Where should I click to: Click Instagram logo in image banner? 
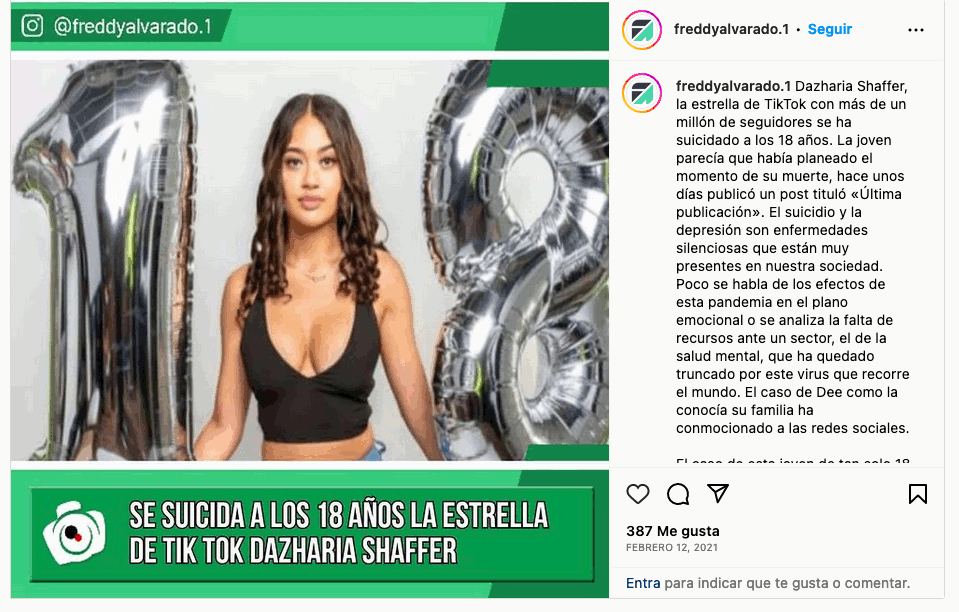click(32, 26)
